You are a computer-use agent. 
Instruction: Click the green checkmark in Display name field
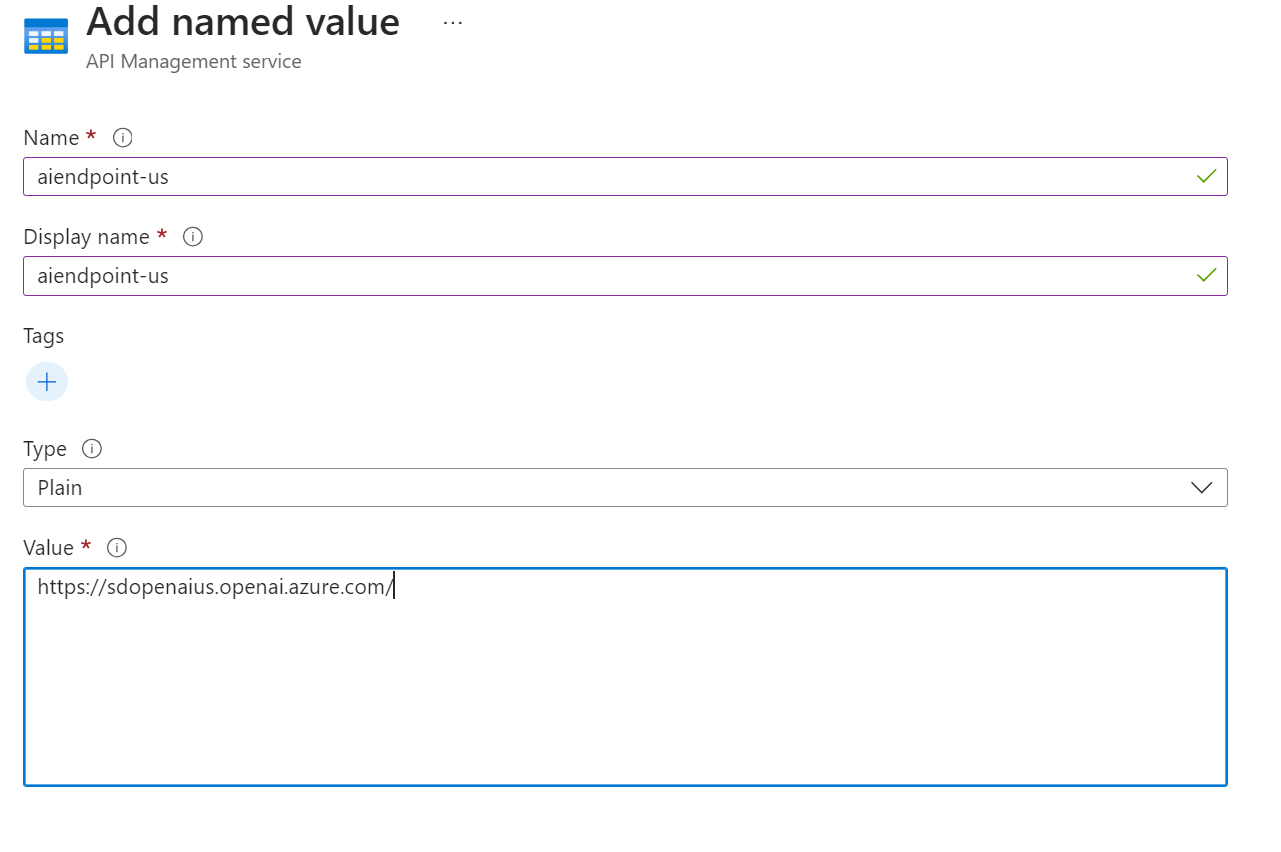point(1206,275)
